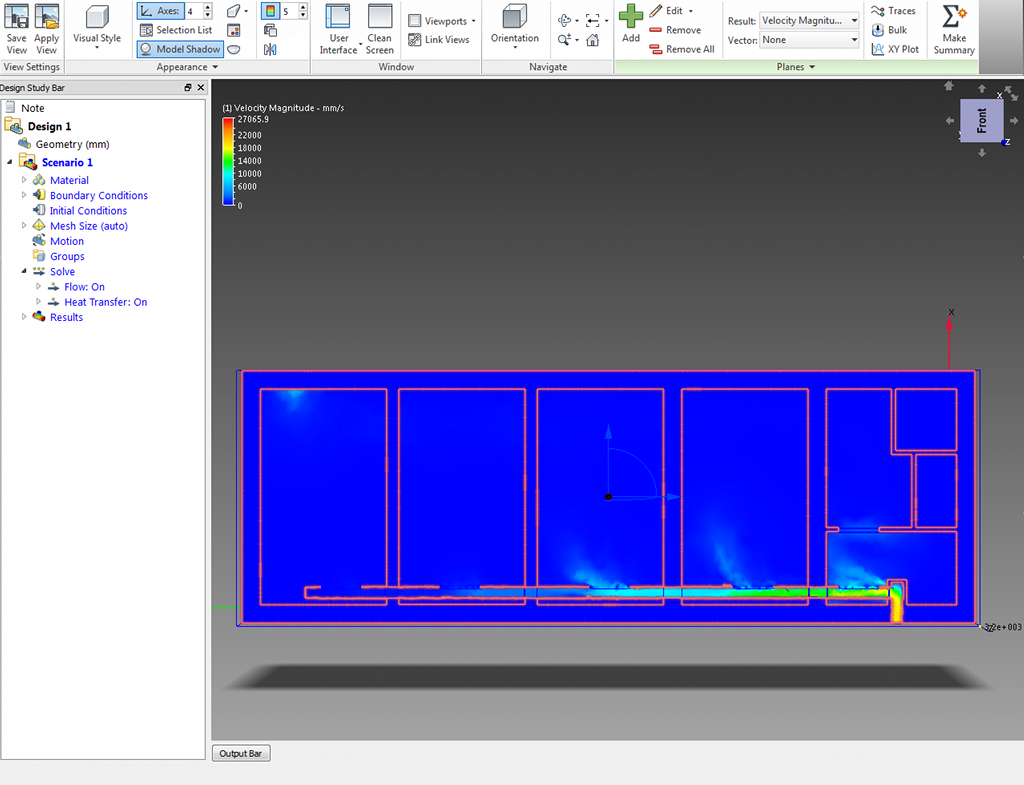Expand the Results node
The width and height of the screenshot is (1024, 785).
(24, 317)
